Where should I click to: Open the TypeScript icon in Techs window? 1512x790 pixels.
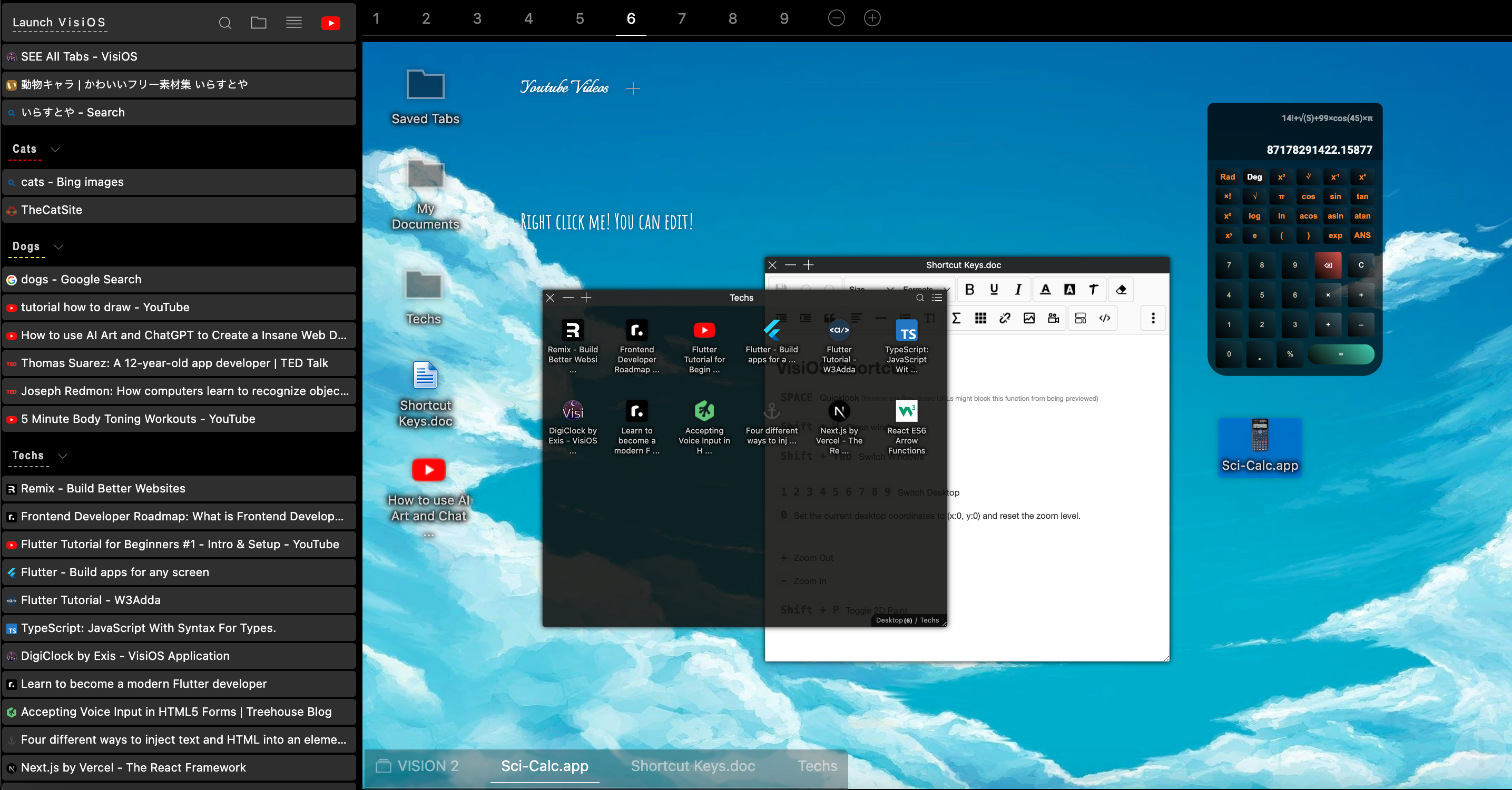click(x=906, y=347)
